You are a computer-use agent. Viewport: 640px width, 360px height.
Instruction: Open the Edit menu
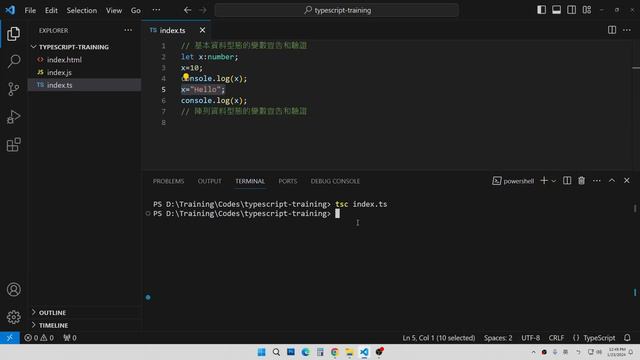click(51, 10)
